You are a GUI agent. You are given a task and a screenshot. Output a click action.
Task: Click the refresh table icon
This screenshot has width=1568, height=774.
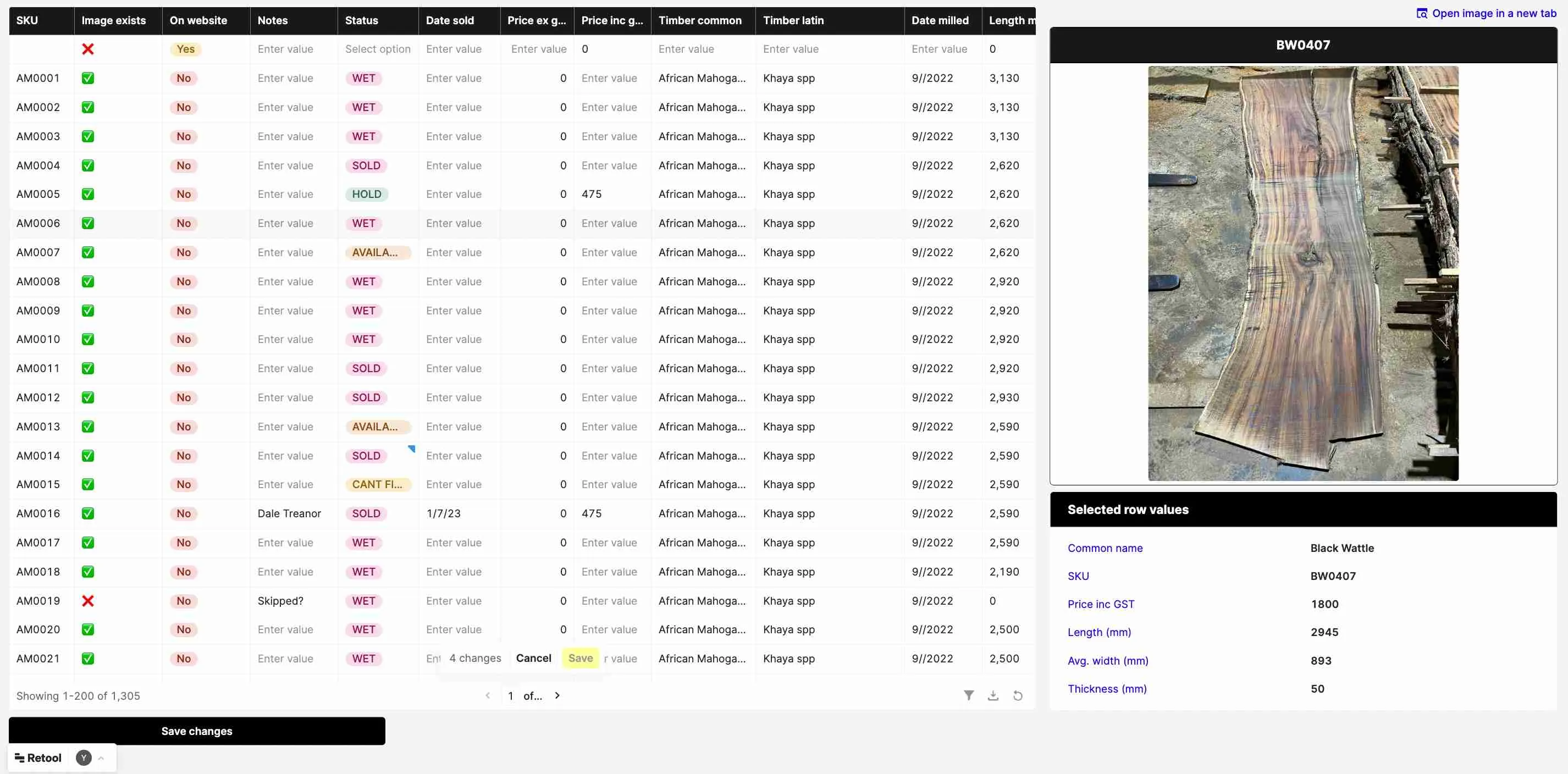pyautogui.click(x=1018, y=695)
